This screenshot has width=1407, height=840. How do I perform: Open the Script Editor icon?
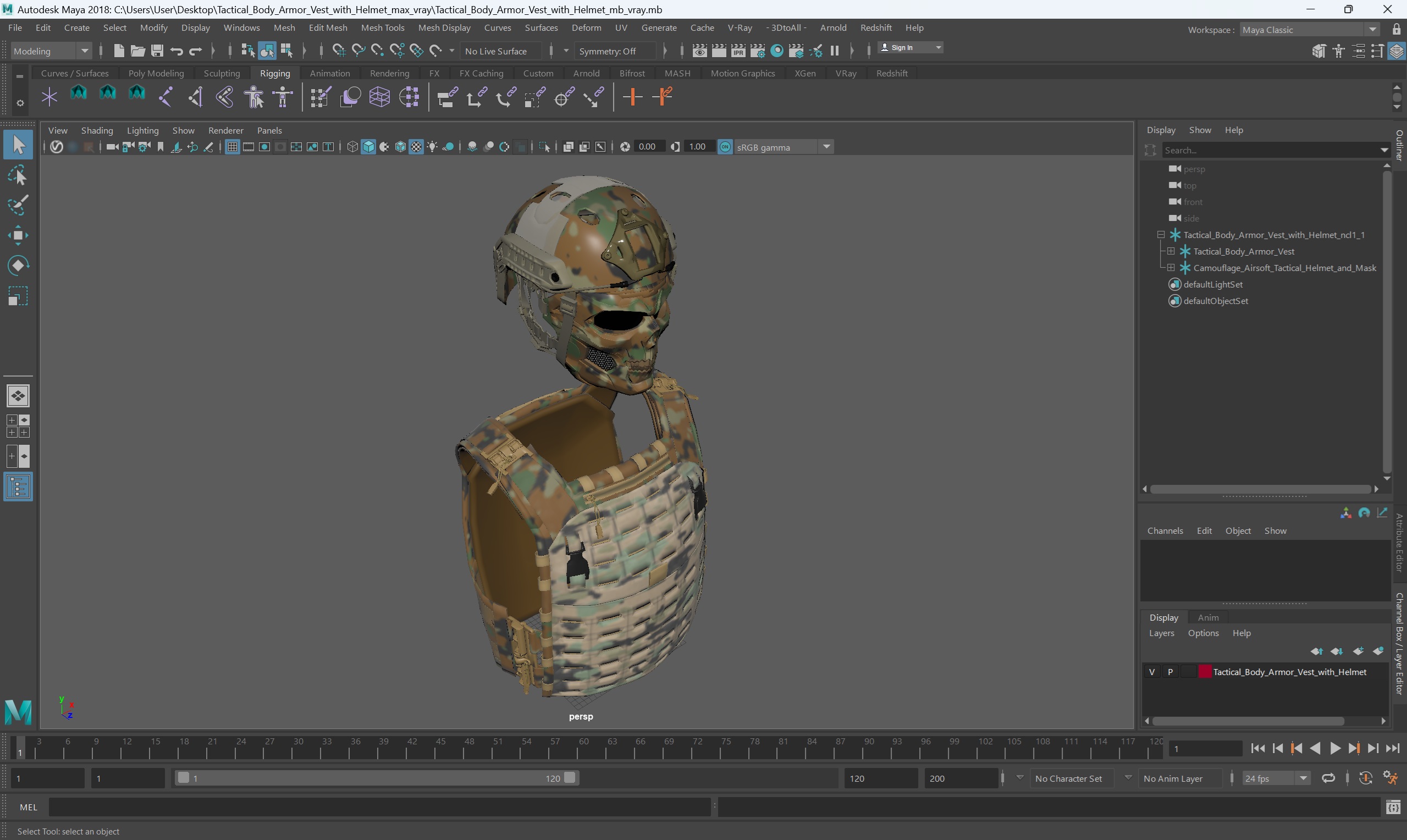coord(1393,807)
